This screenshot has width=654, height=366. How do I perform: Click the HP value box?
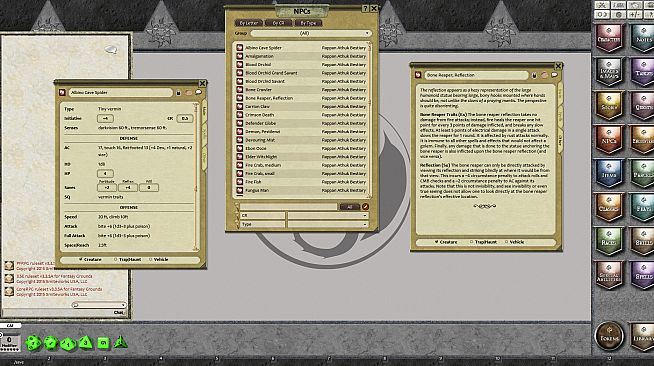click(x=105, y=173)
